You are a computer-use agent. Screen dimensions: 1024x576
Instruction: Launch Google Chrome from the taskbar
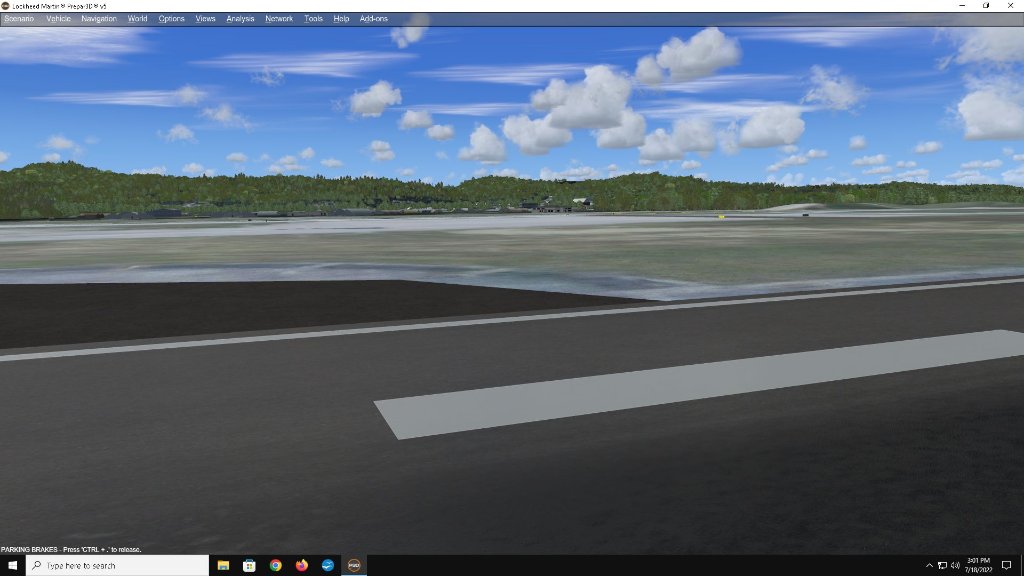275,565
